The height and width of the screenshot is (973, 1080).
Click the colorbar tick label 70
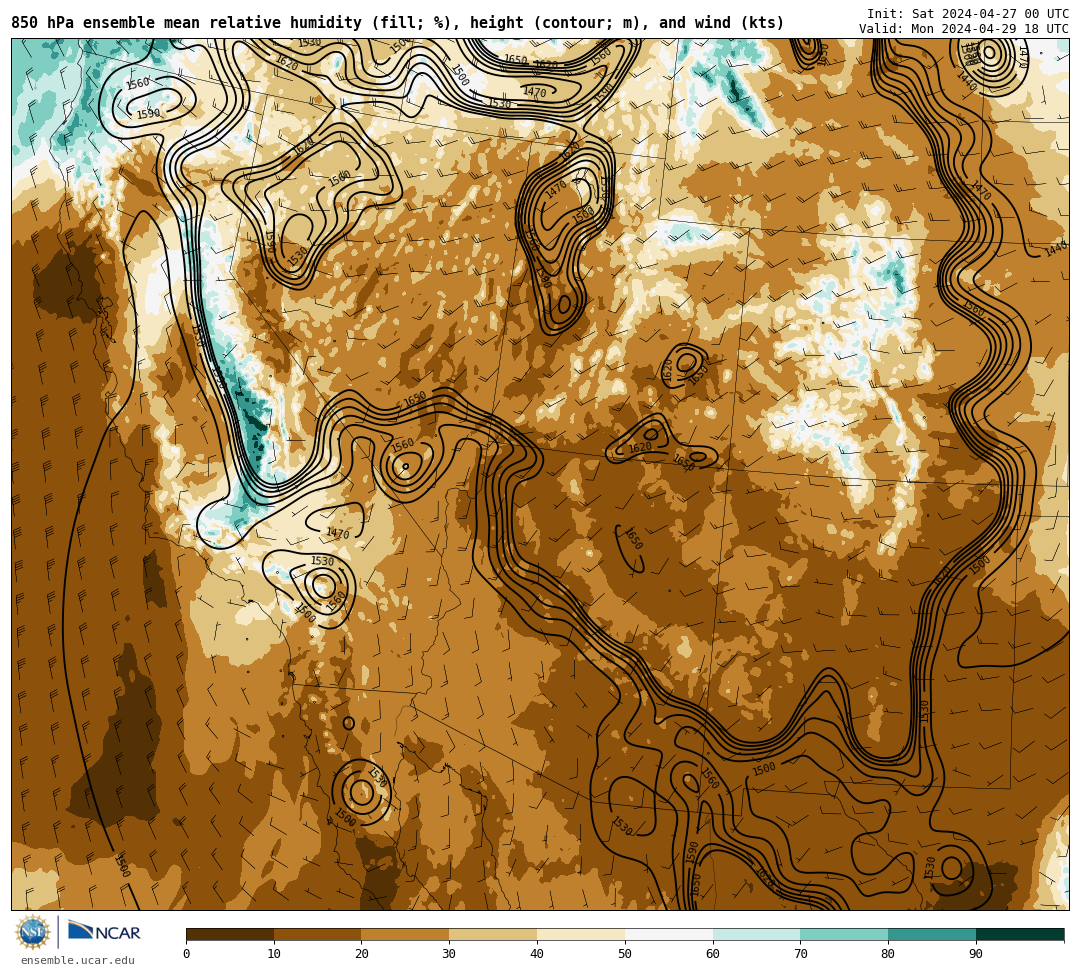[800, 954]
